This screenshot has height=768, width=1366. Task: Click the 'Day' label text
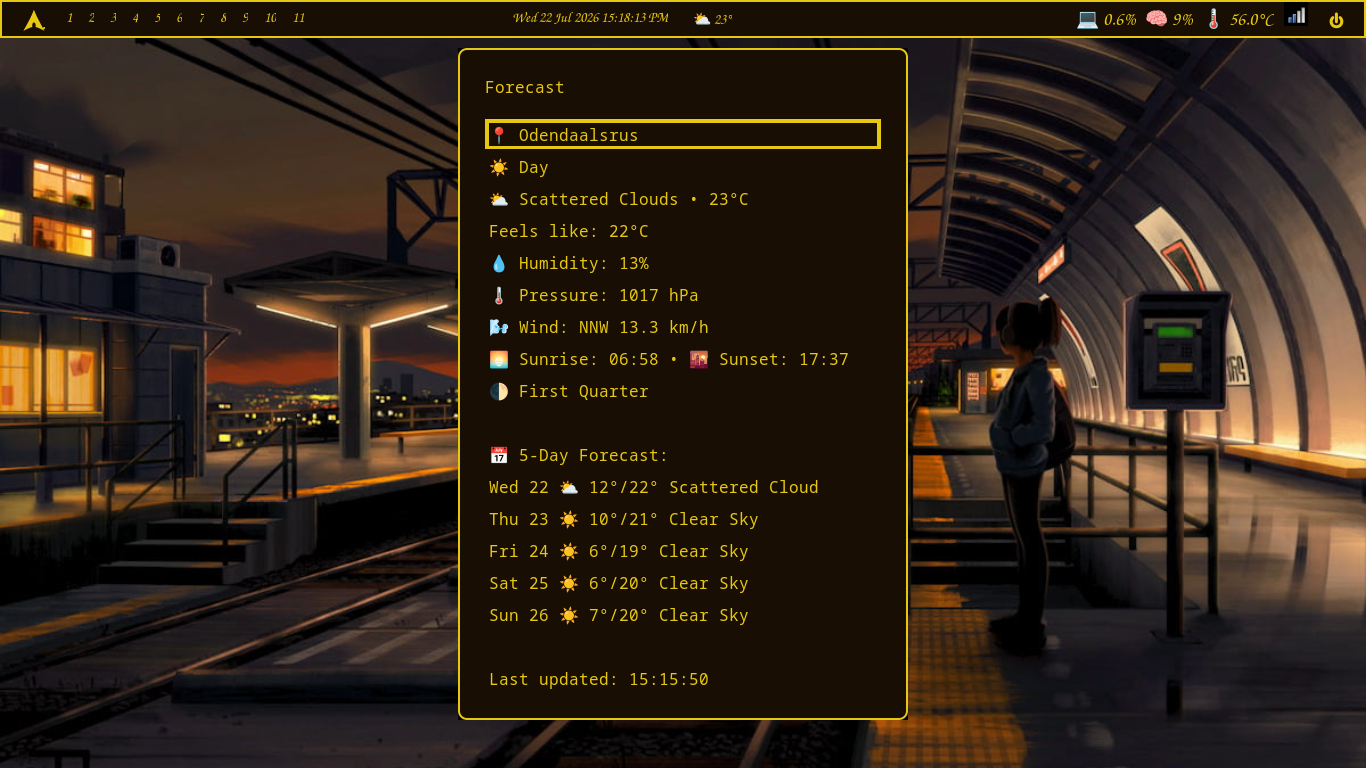coord(534,167)
